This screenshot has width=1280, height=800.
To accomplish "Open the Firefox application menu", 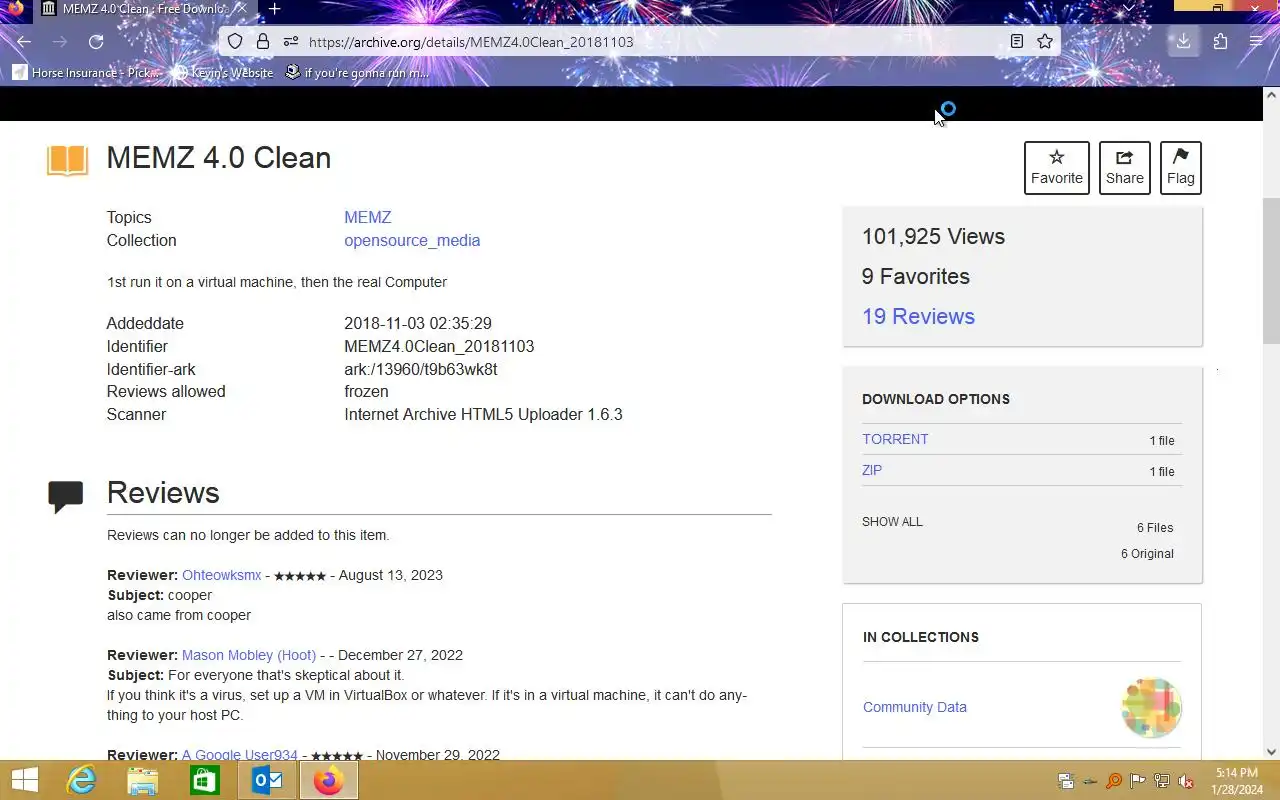I will [1256, 42].
